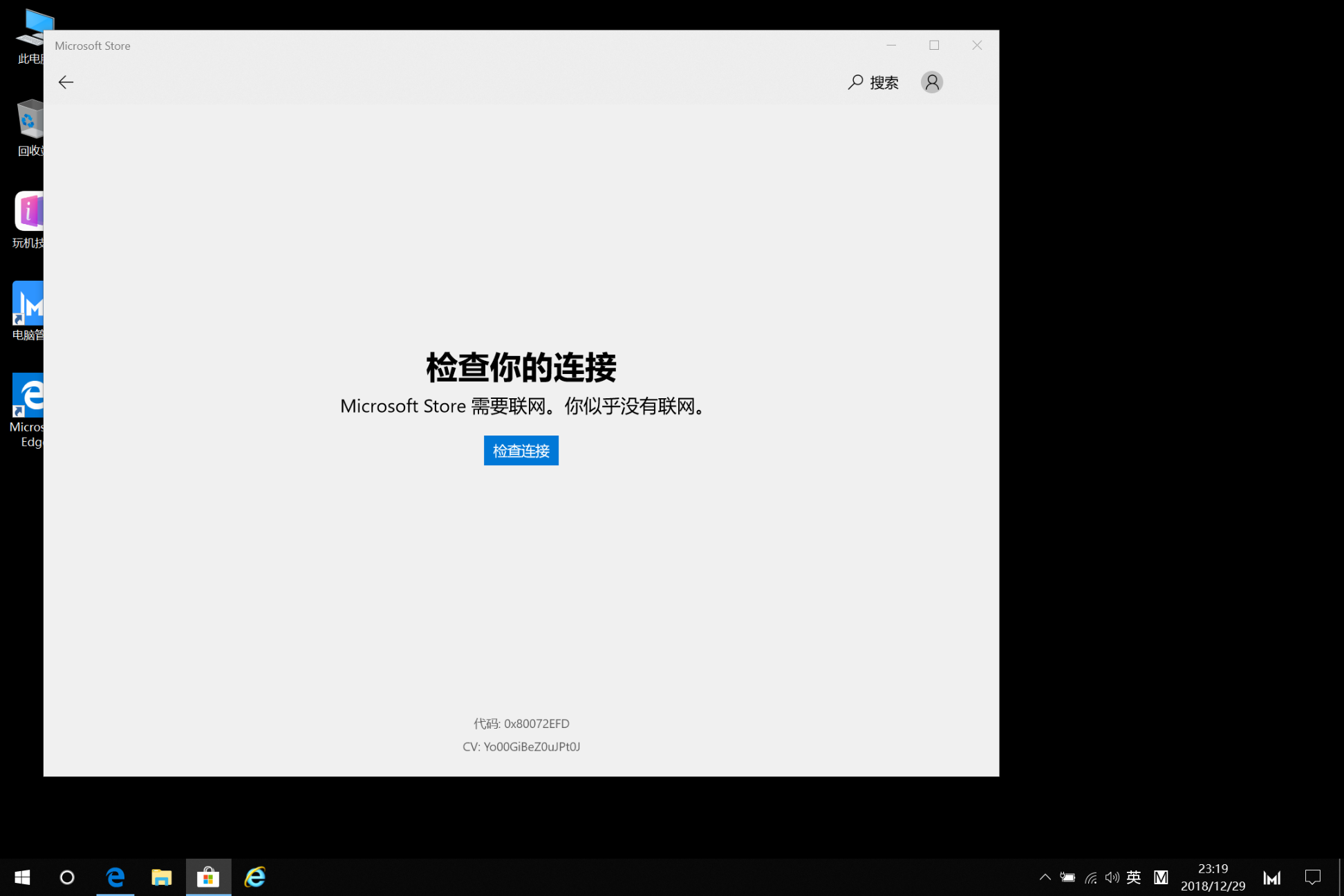The width and height of the screenshot is (1344, 896).
Task: Click the M input method tray icon
Action: [1161, 877]
